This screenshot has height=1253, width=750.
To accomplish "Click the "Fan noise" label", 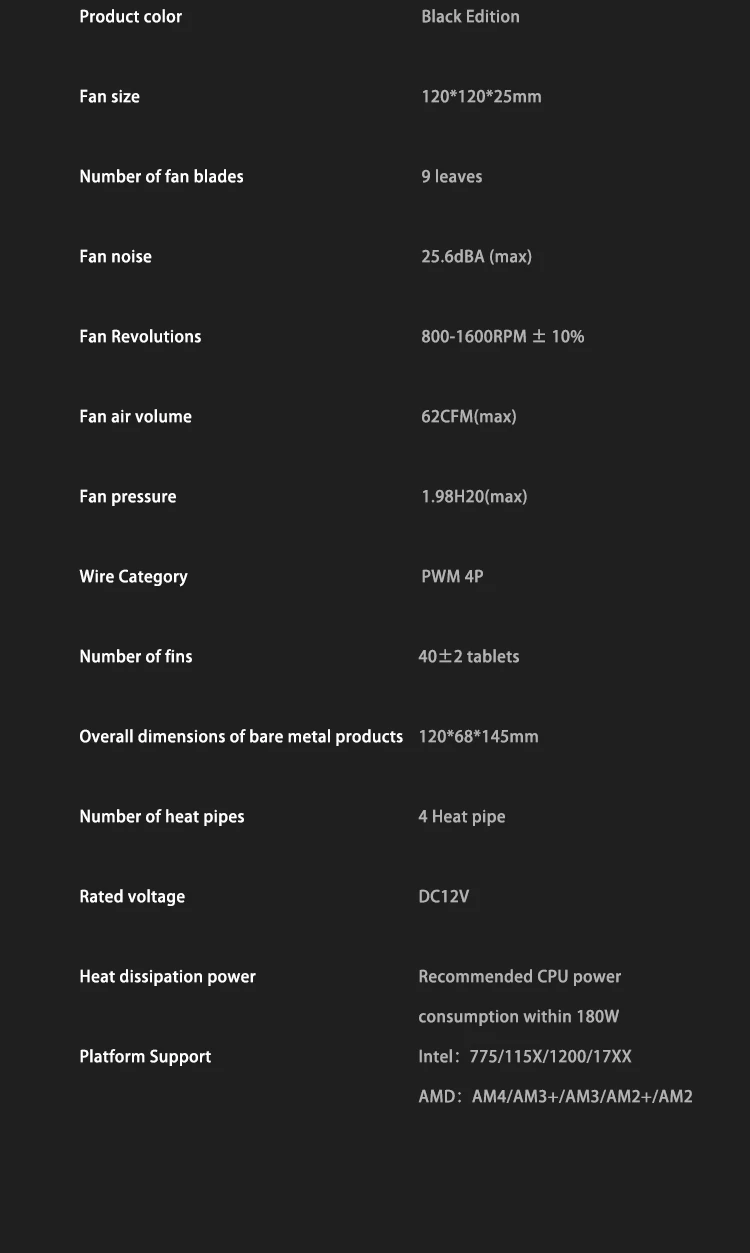I will [116, 257].
